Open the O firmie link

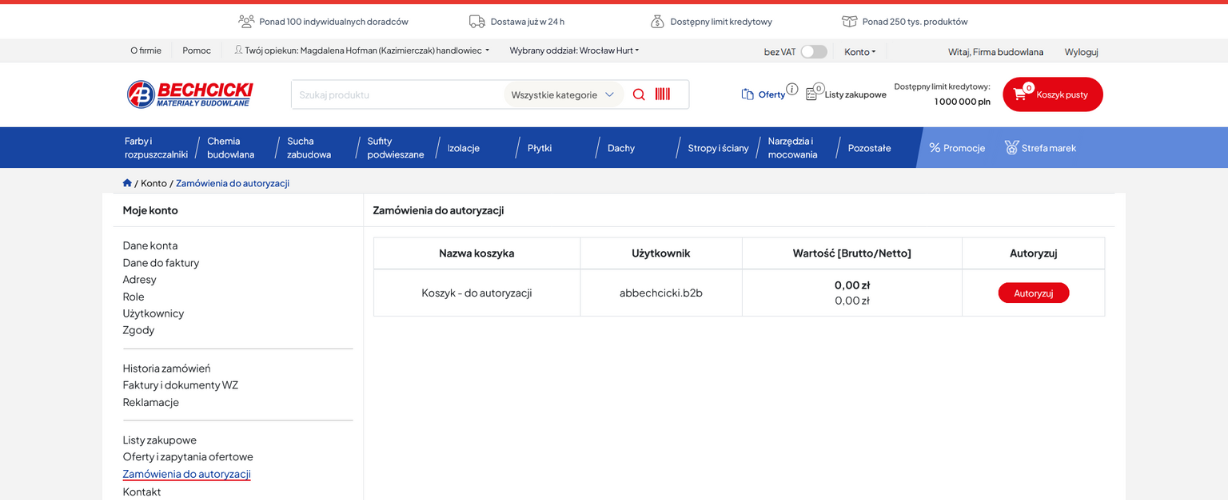146,50
